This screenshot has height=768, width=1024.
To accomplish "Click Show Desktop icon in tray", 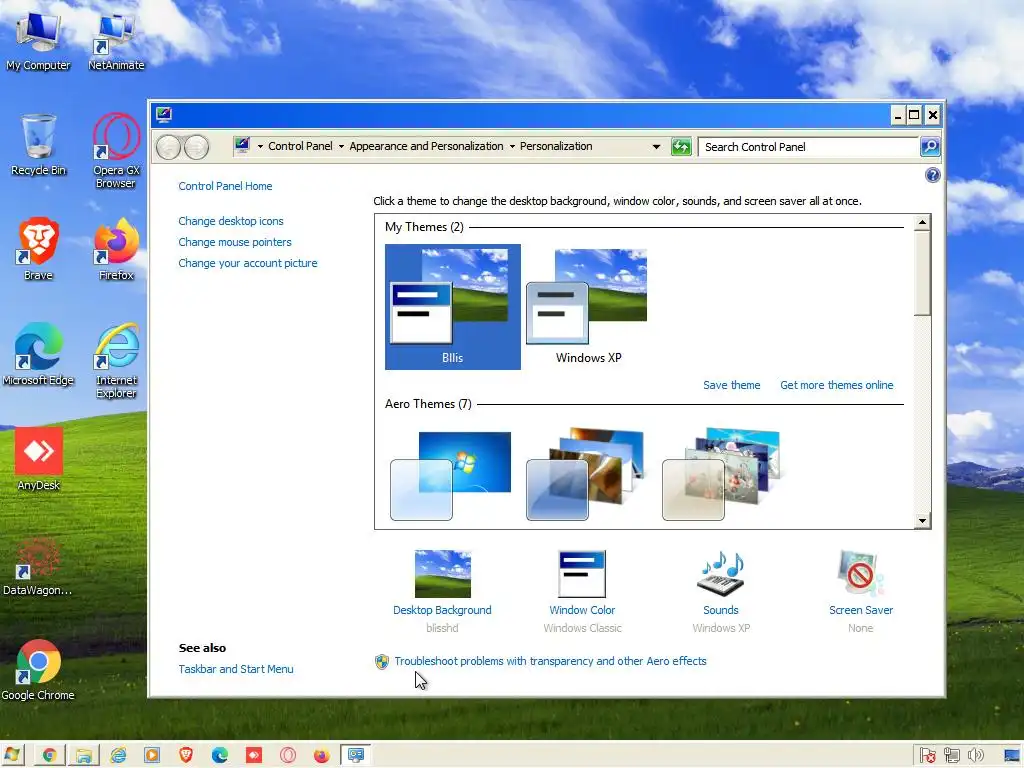I will [1012, 756].
